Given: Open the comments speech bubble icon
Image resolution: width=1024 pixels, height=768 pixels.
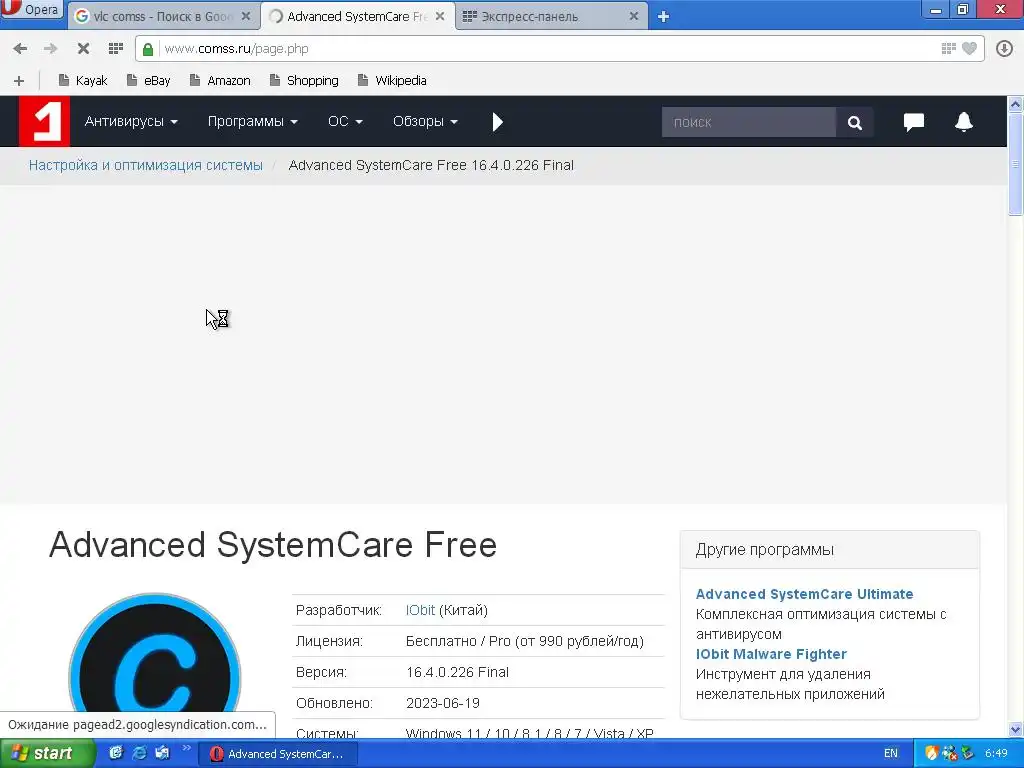Looking at the screenshot, I should pyautogui.click(x=914, y=121).
